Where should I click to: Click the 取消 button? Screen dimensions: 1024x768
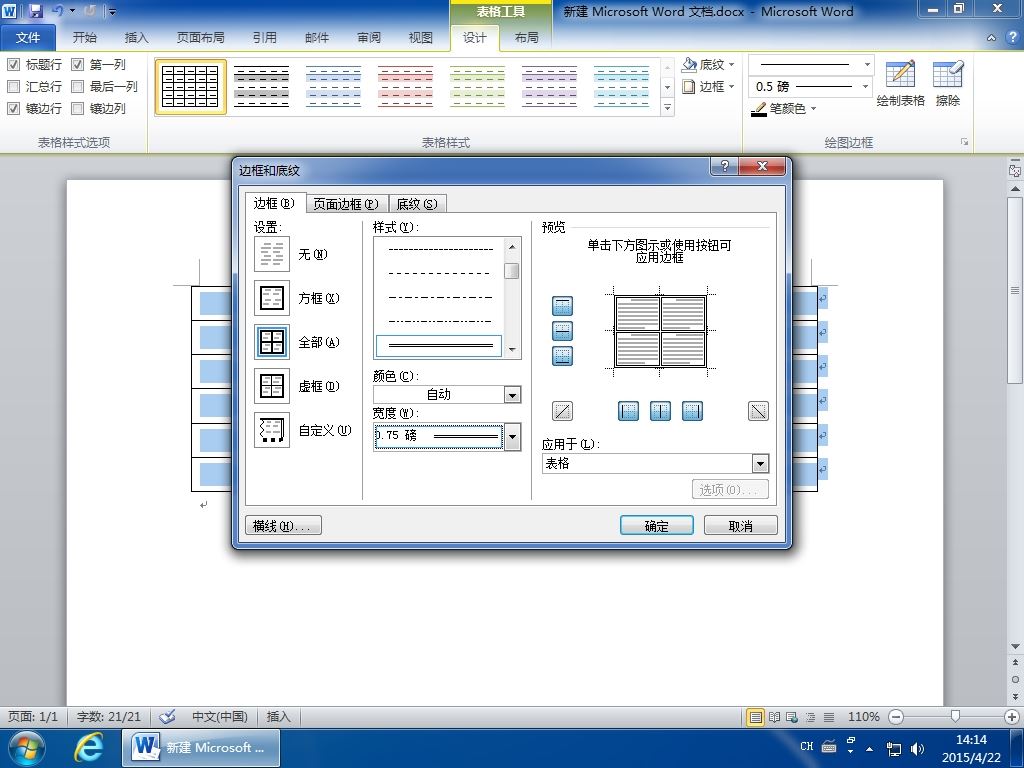click(x=741, y=526)
